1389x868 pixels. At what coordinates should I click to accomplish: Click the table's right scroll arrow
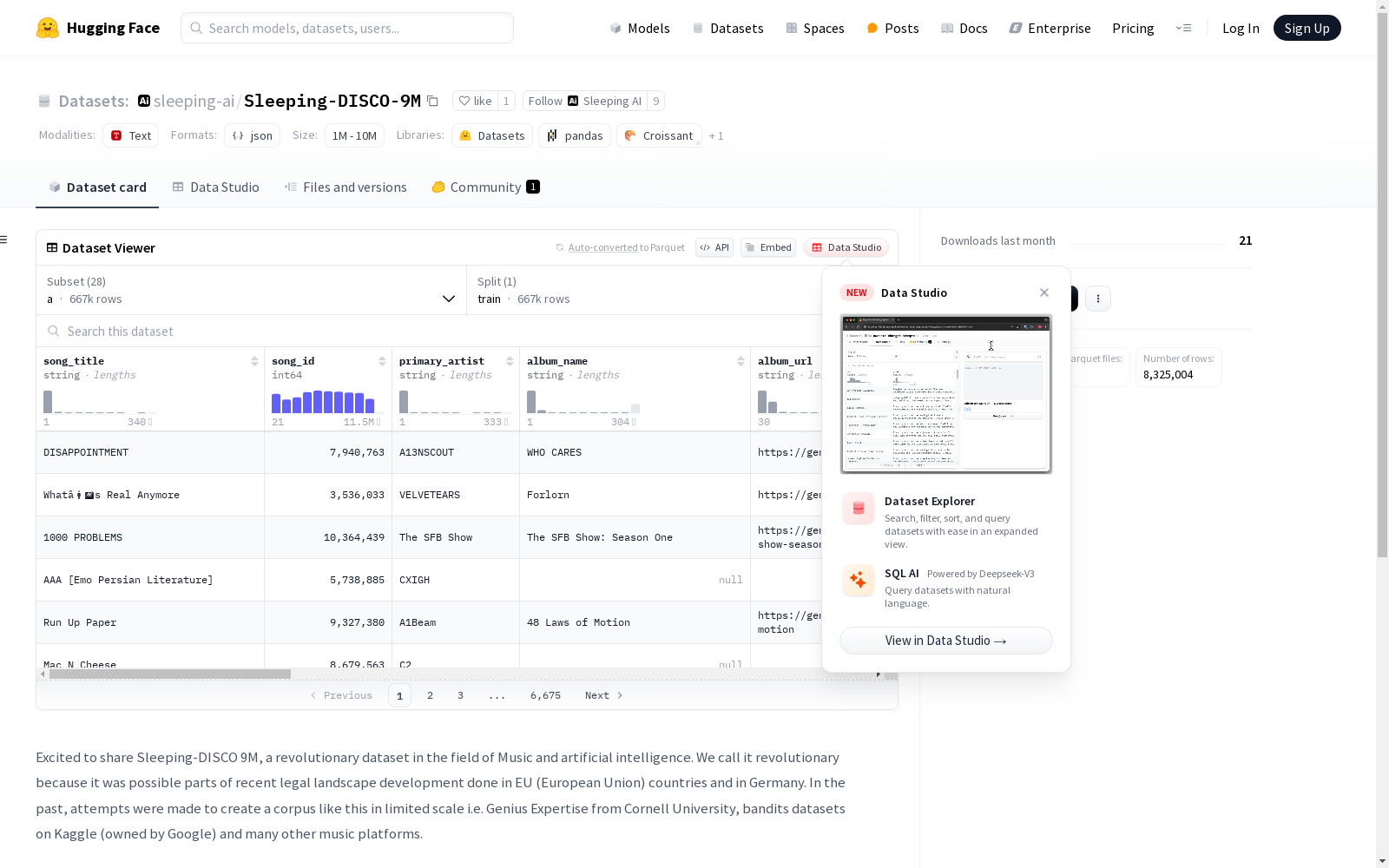tap(879, 674)
